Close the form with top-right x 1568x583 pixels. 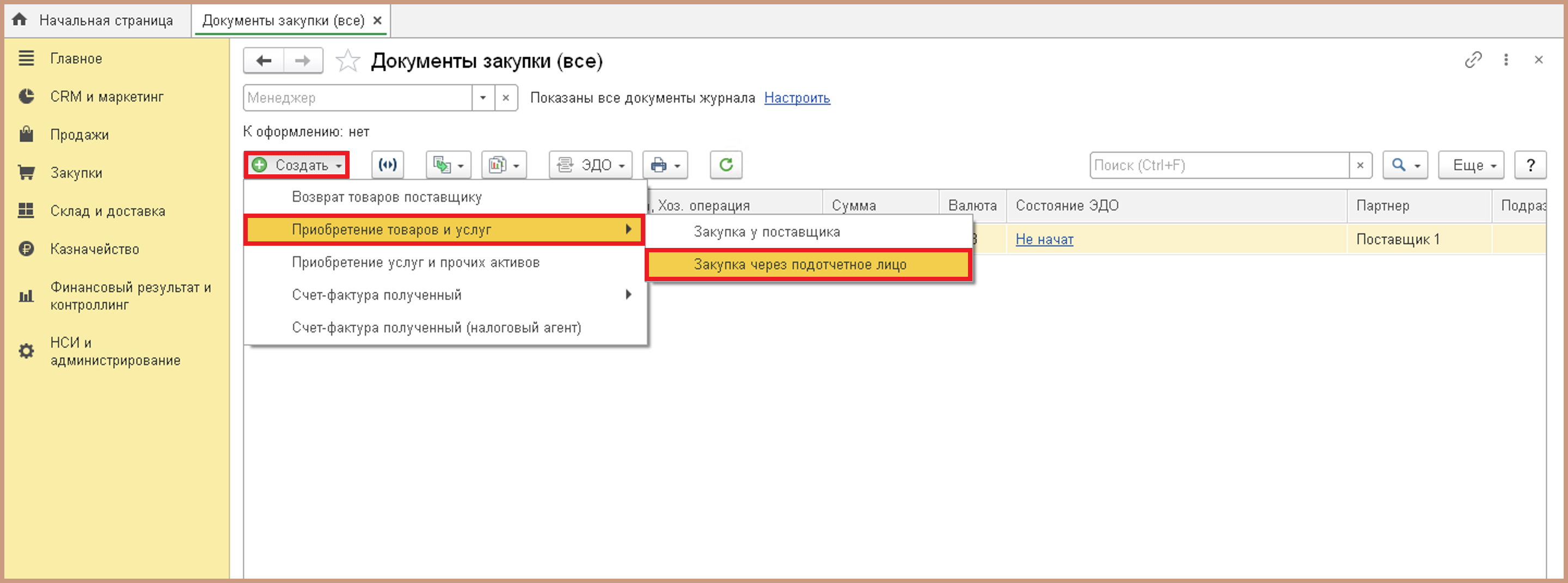(x=1539, y=60)
